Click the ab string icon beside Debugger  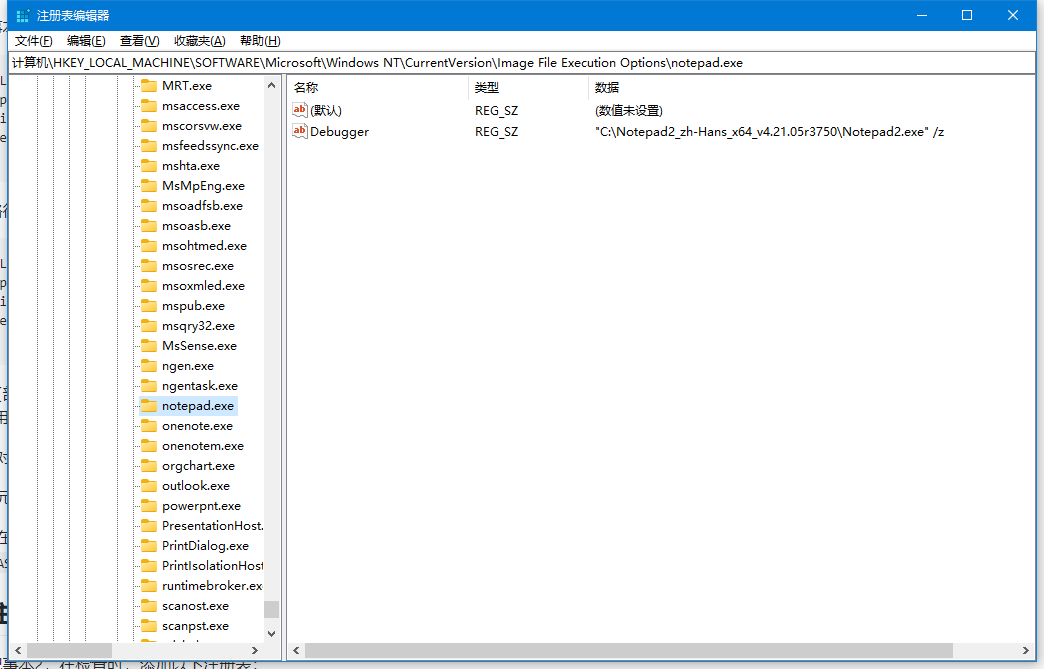(299, 131)
